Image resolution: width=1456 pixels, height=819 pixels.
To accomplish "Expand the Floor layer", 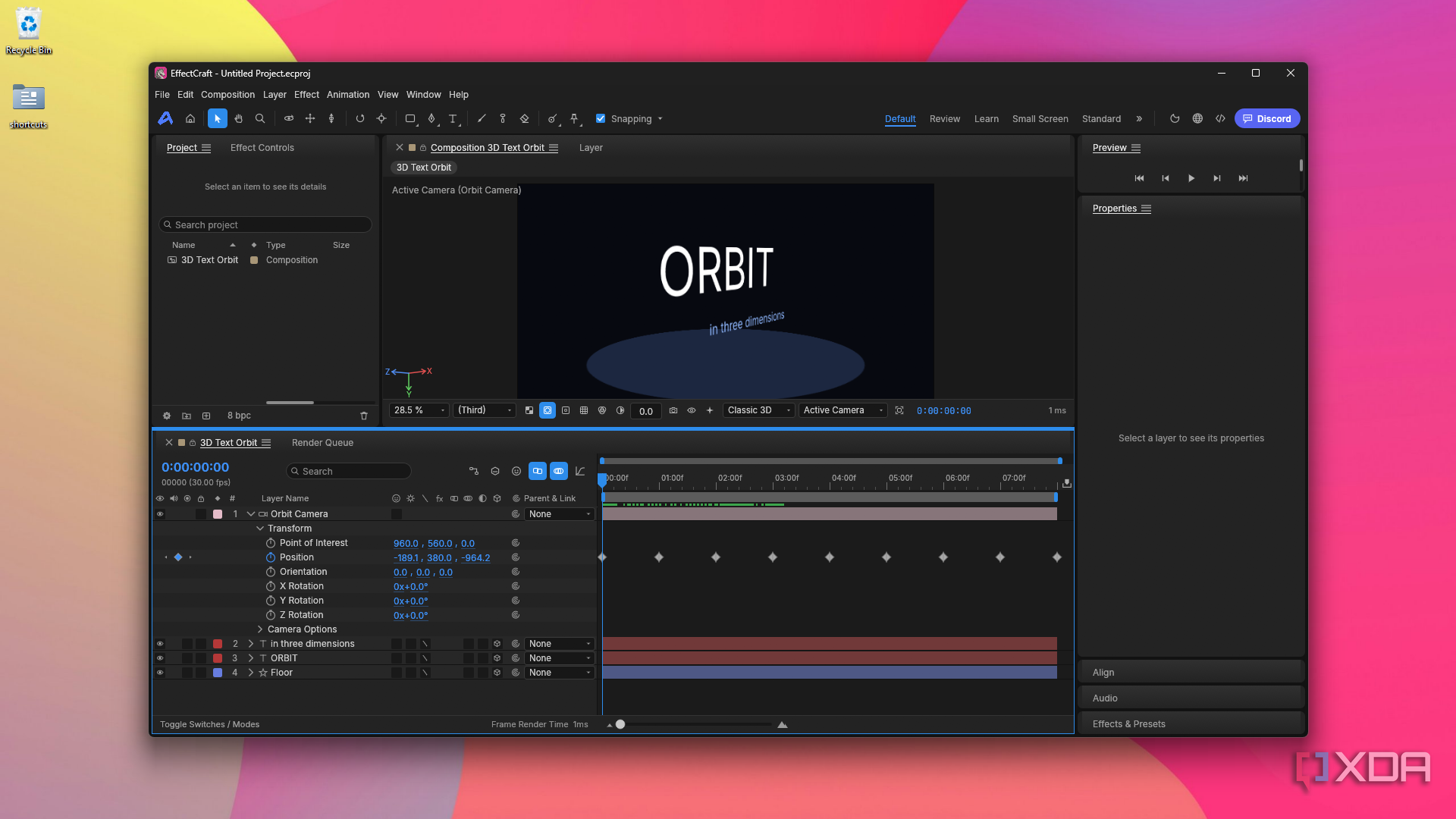I will click(251, 673).
